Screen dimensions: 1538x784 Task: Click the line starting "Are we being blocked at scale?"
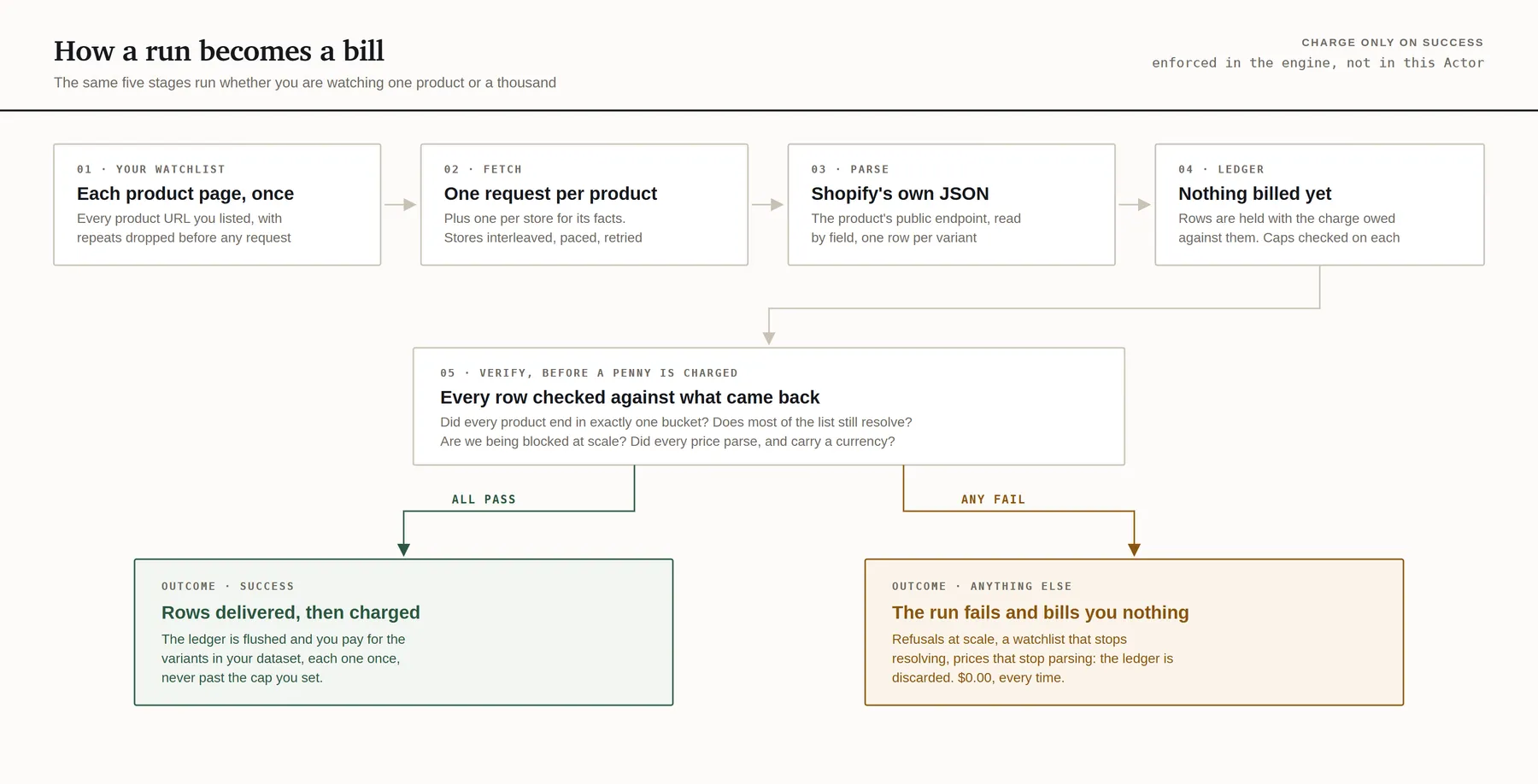pyautogui.click(x=667, y=442)
